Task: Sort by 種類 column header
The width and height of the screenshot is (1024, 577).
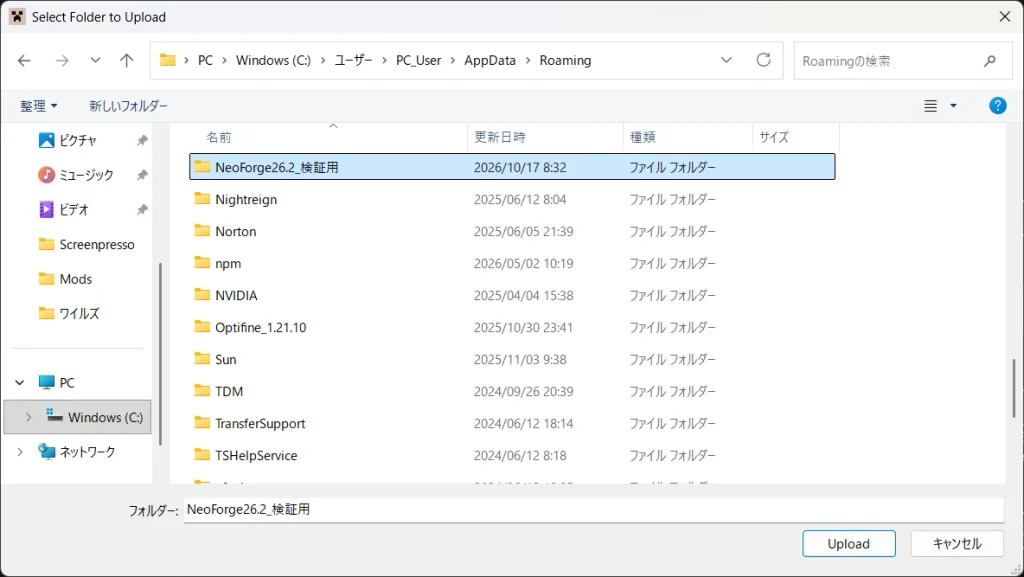Action: pos(643,137)
